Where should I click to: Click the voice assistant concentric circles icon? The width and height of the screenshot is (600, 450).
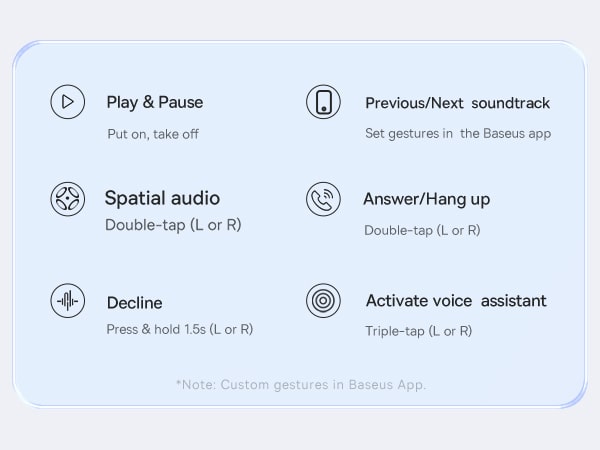(323, 300)
